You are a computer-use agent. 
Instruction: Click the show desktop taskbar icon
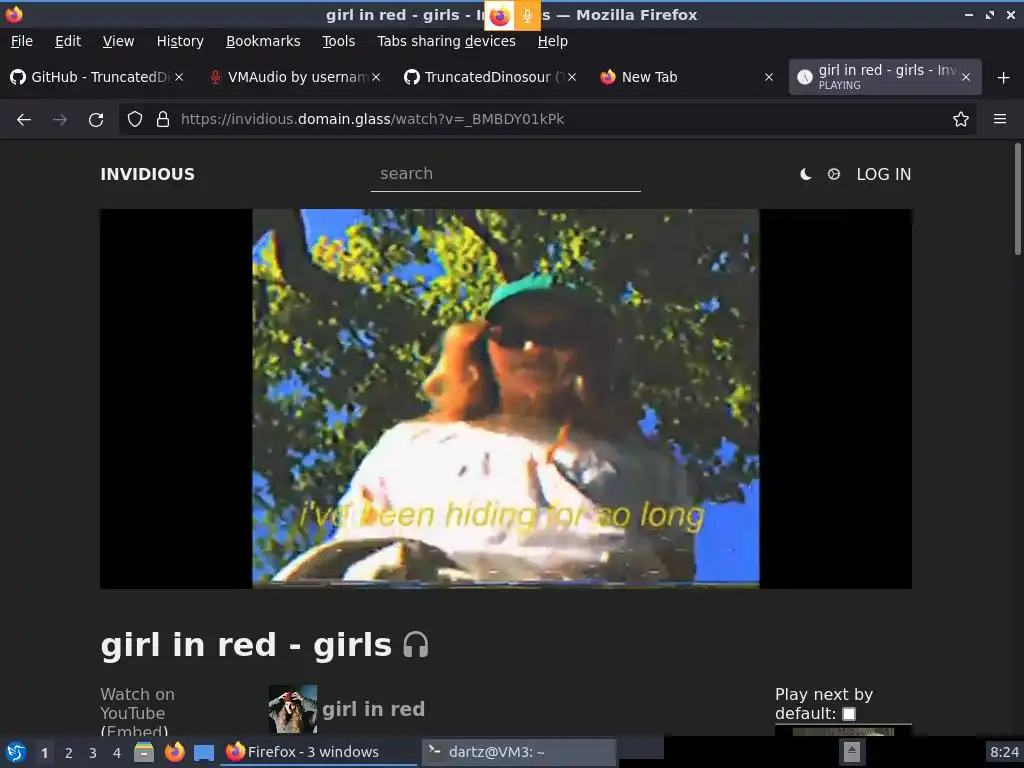[x=204, y=752]
